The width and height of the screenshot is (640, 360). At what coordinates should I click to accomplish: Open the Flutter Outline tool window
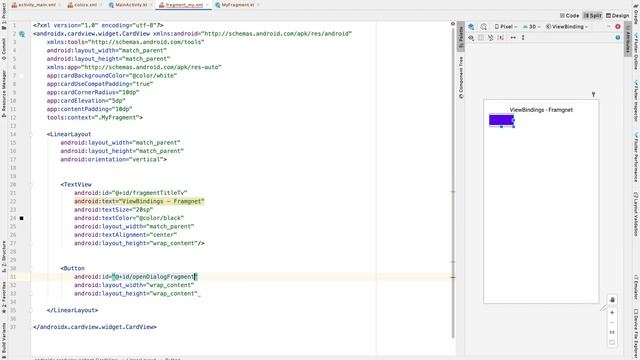pyautogui.click(x=636, y=52)
